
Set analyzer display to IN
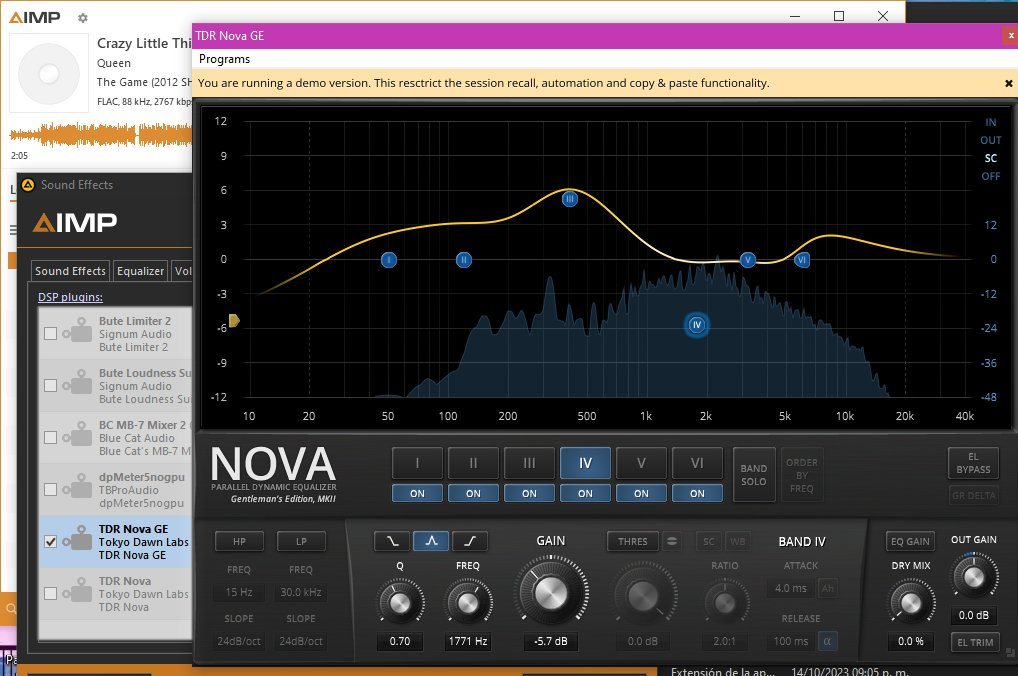pos(990,122)
